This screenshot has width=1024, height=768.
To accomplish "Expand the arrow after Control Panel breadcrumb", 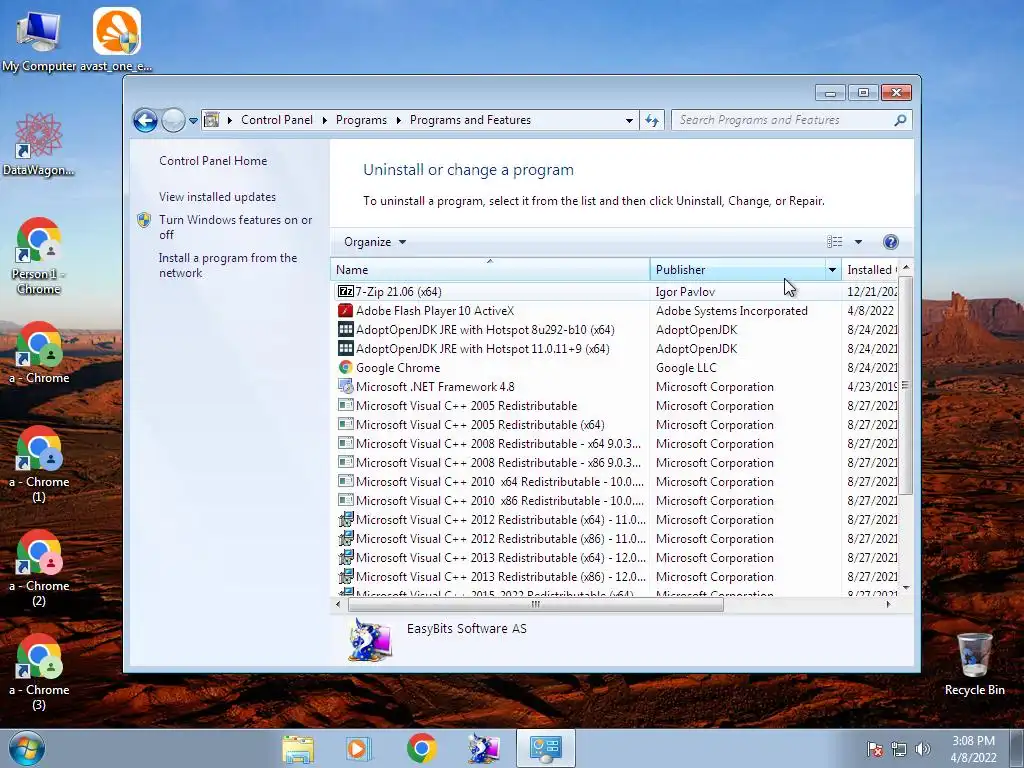I will coord(325,120).
